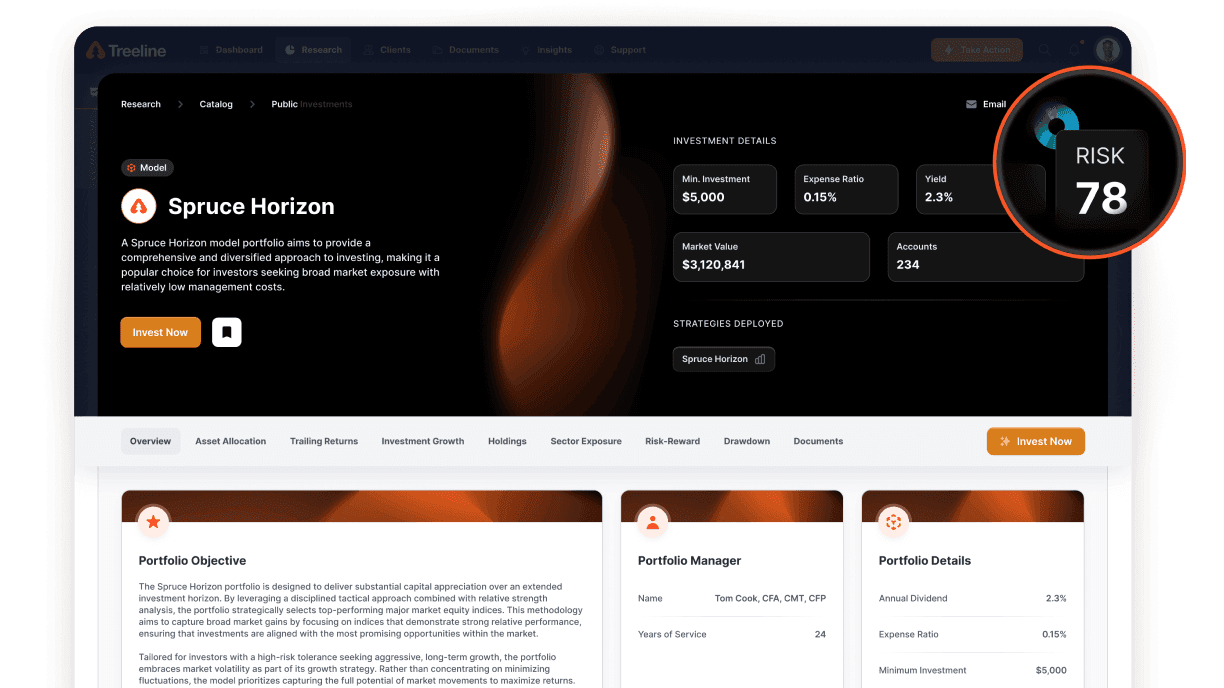The image size is (1224, 688).
Task: Open the Dashboard nav item
Action: 231,50
